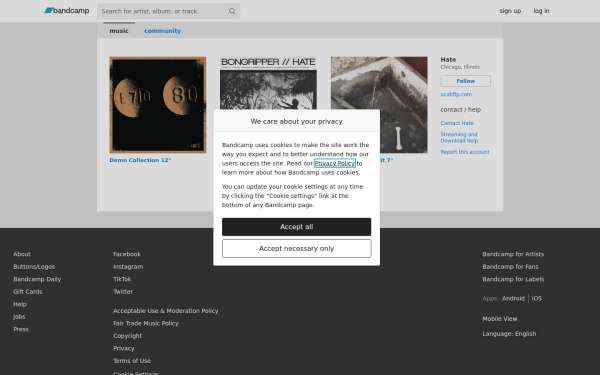Switch to the community tab
The image size is (600, 375).
coord(162,31)
